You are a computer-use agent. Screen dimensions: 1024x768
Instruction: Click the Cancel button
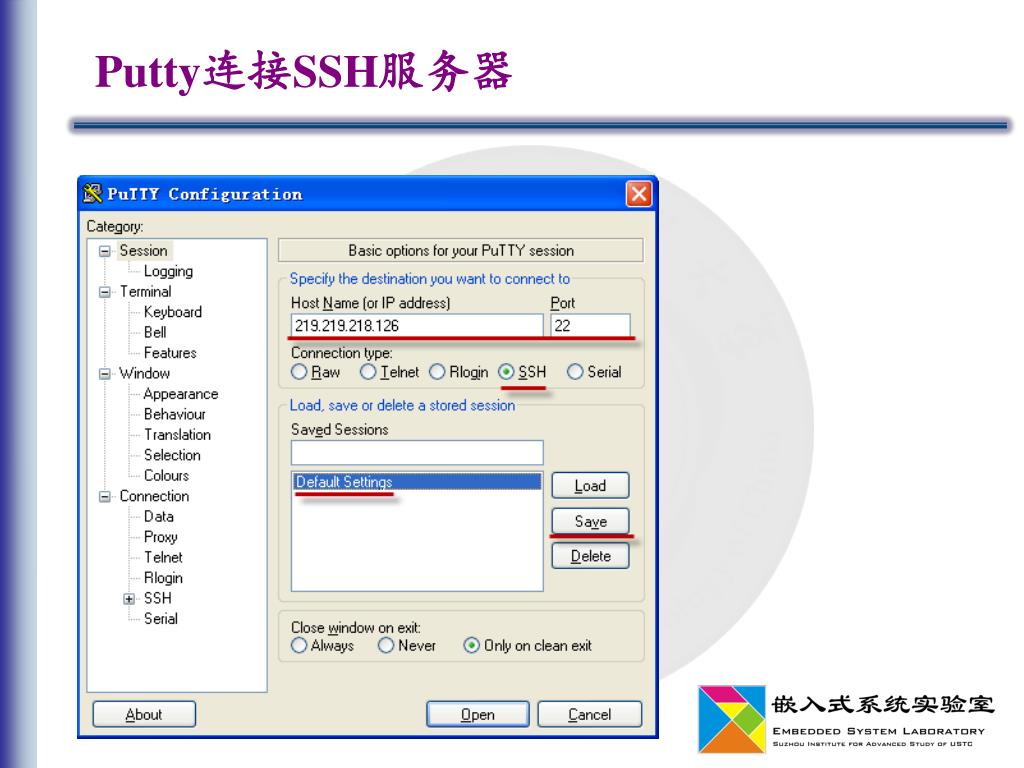coord(590,714)
